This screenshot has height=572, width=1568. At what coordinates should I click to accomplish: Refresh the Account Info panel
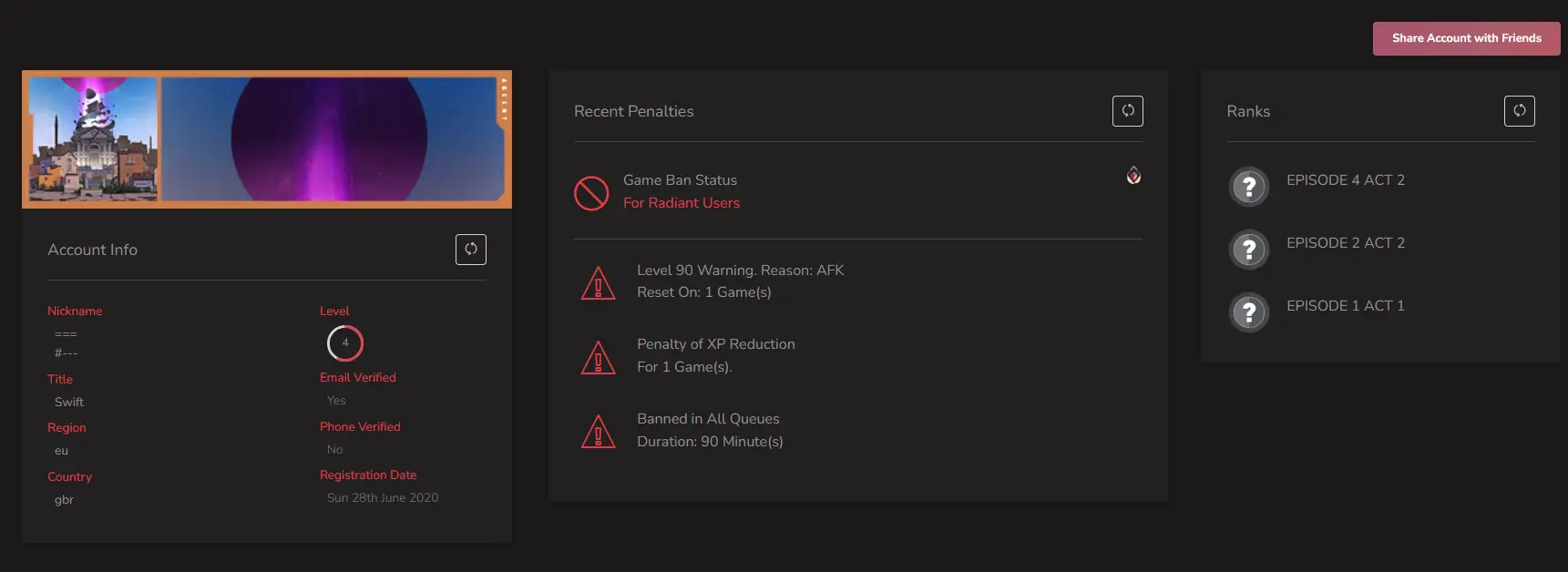coord(470,250)
